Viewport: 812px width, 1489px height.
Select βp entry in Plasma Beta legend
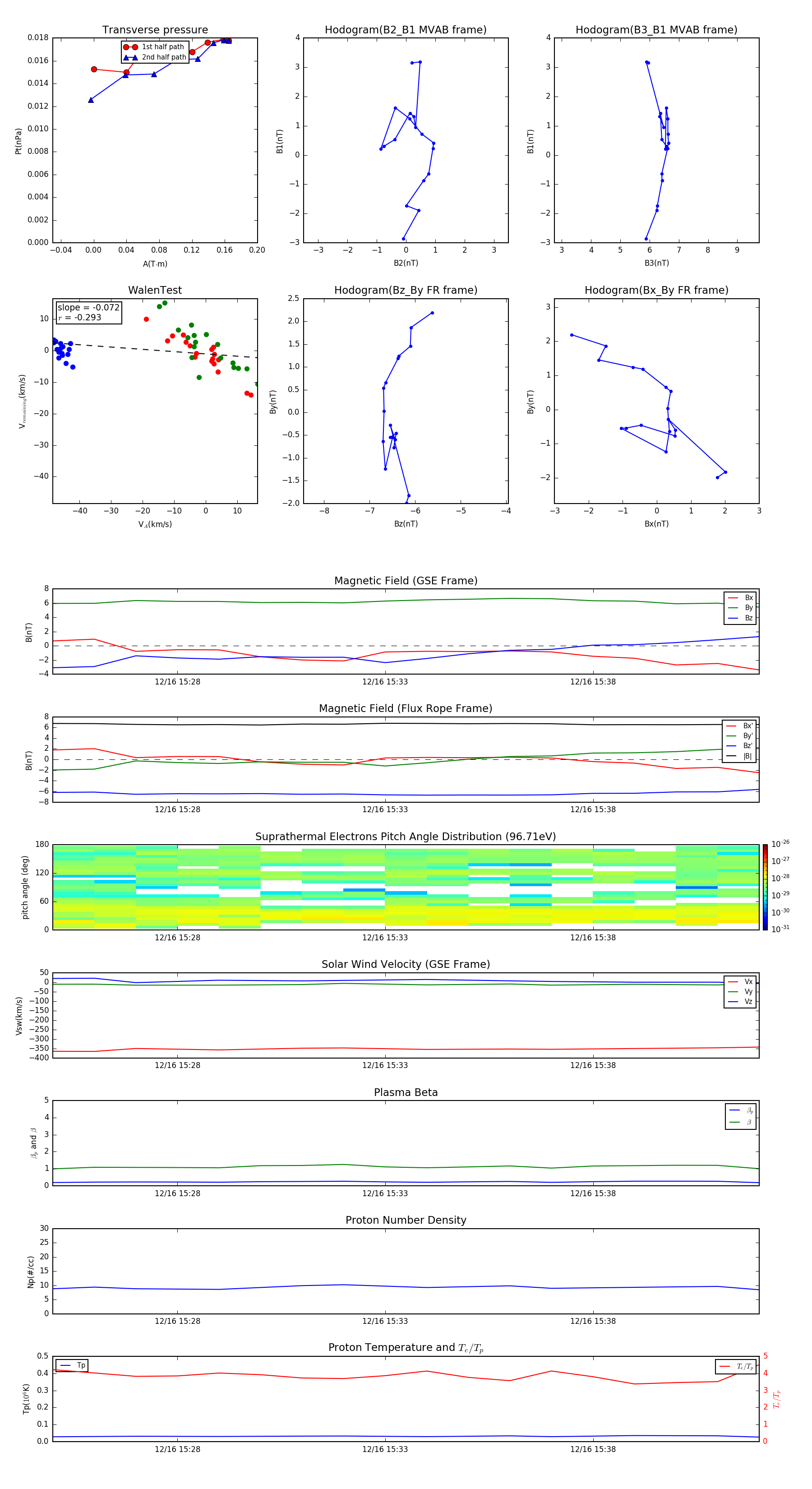[741, 1110]
